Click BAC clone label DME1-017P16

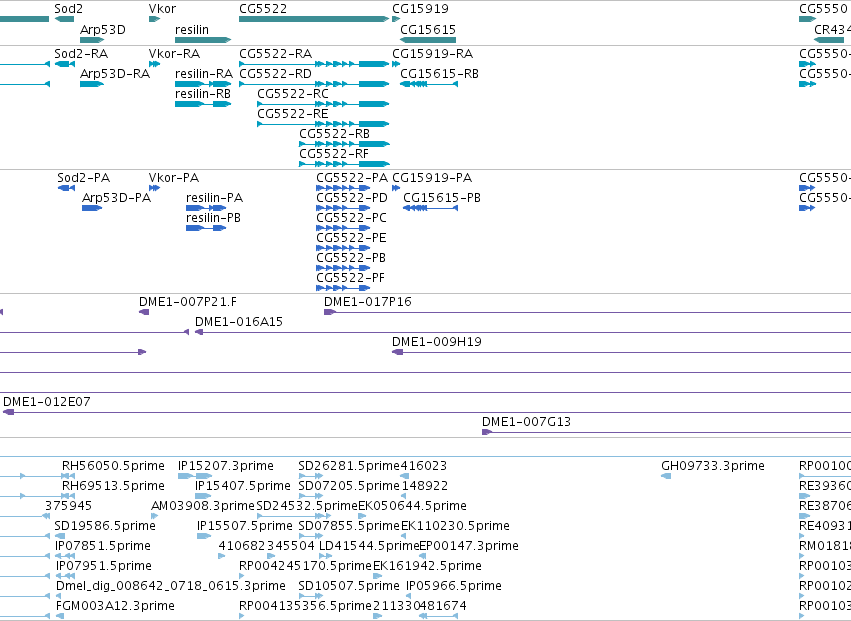coord(368,302)
